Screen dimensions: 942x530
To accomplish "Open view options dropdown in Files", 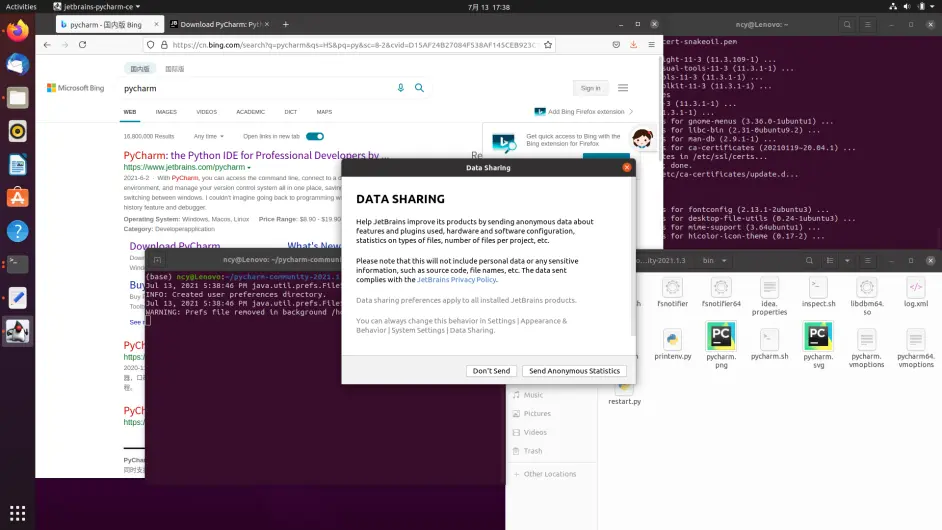I will coord(847,260).
